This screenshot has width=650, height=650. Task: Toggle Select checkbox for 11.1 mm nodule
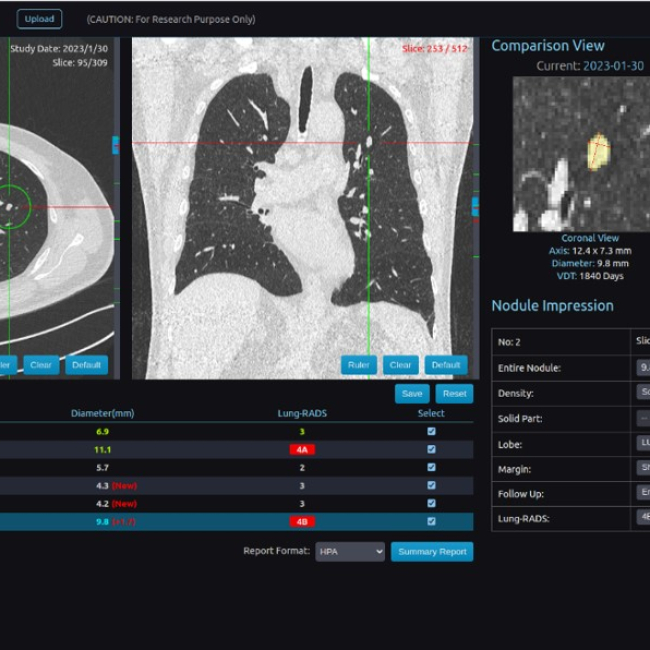(431, 449)
